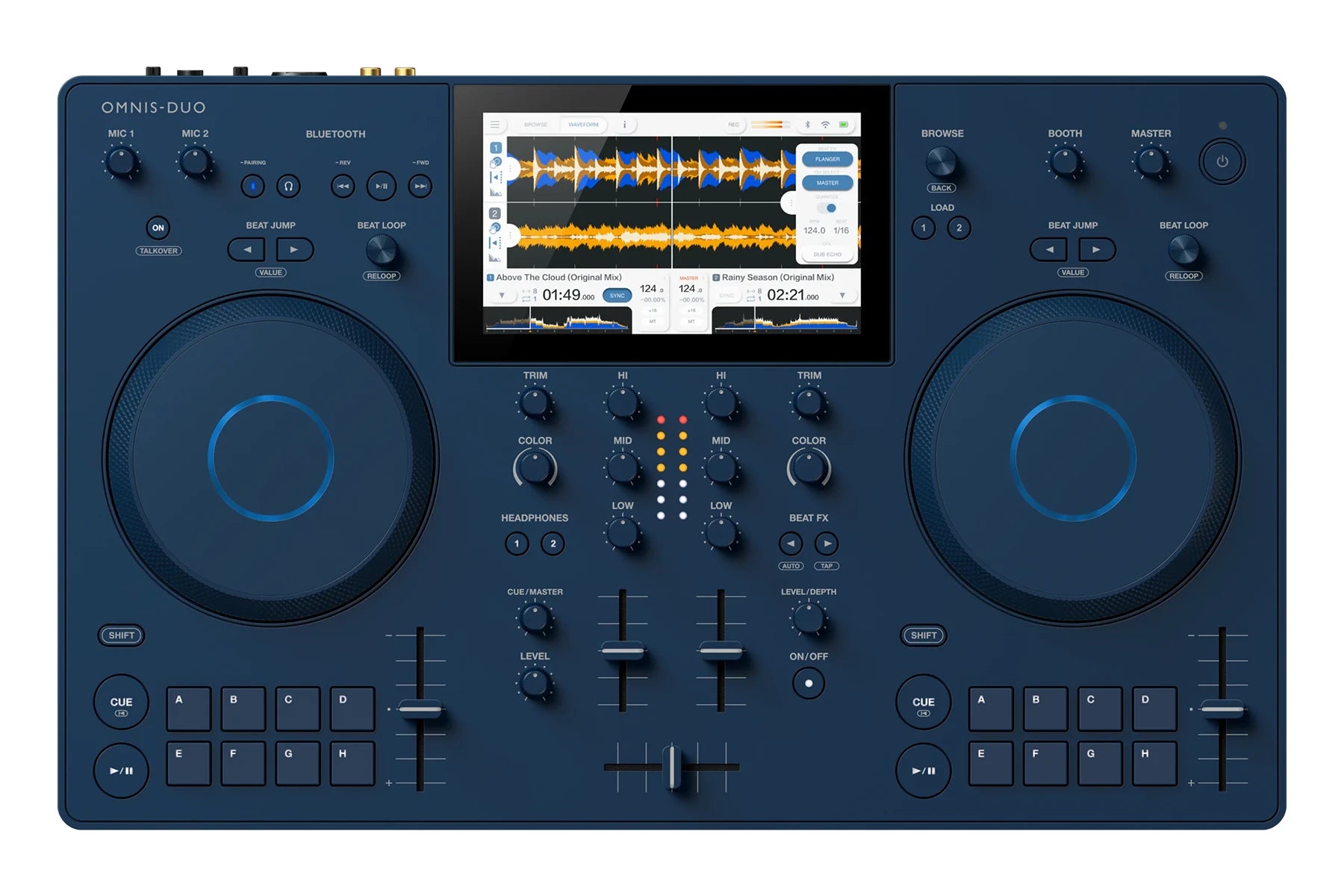Viewport: 1344px width, 896px height.
Task: Open deck 1 dropdown below the SYNC button
Action: (502, 296)
